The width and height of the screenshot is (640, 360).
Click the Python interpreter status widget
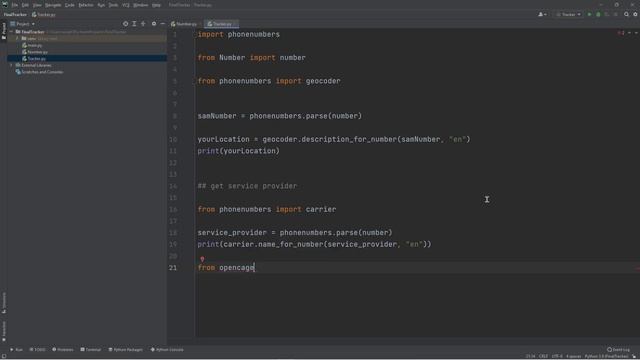[x=606, y=356]
